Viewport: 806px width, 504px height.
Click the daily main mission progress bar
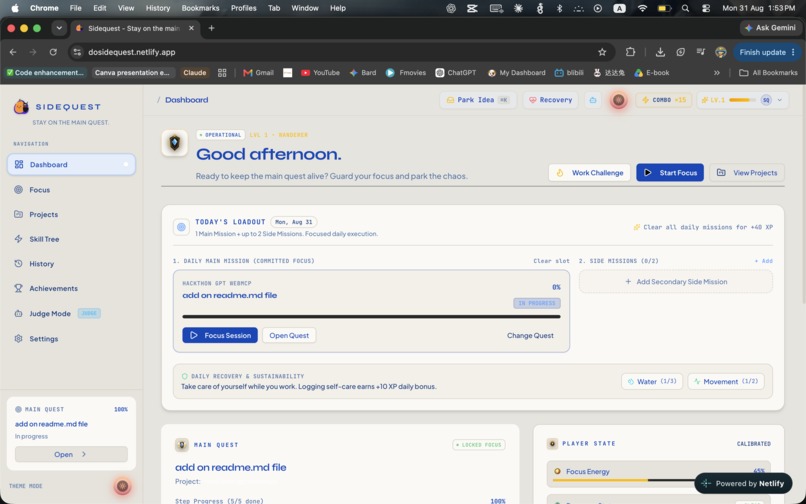click(x=371, y=317)
